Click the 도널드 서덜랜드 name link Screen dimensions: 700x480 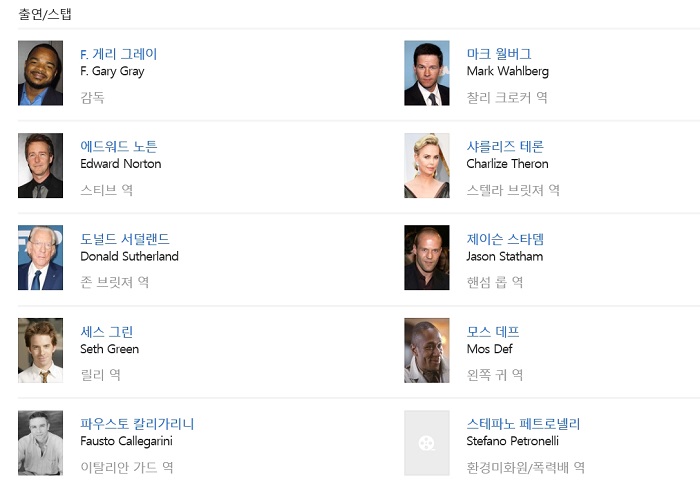[125, 239]
